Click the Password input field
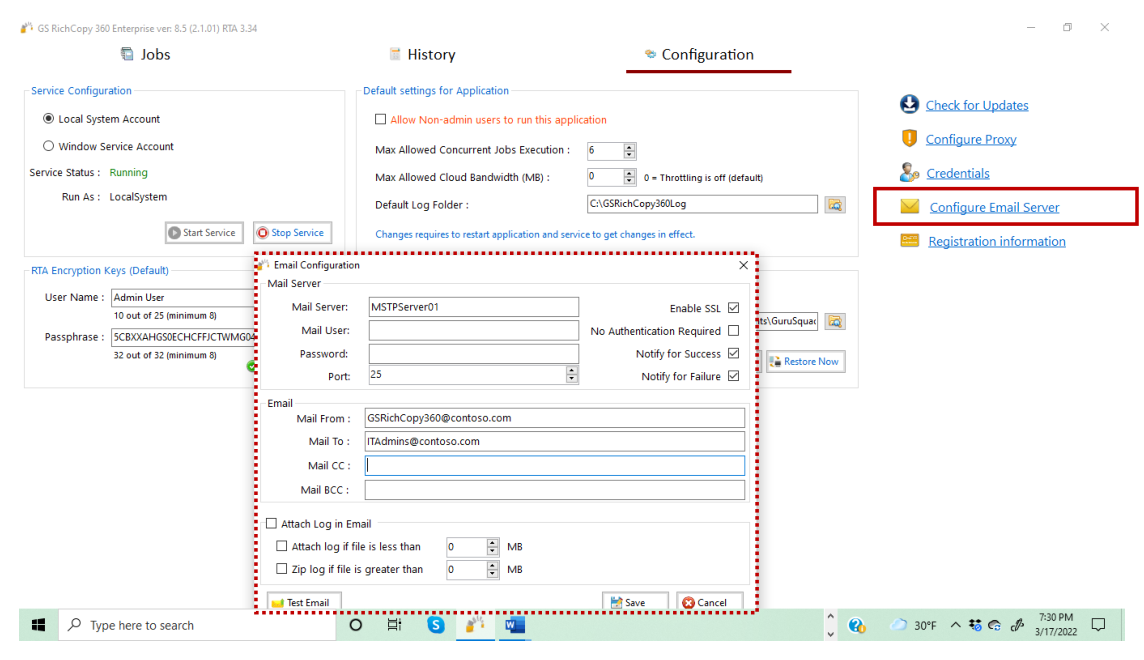 pos(474,354)
